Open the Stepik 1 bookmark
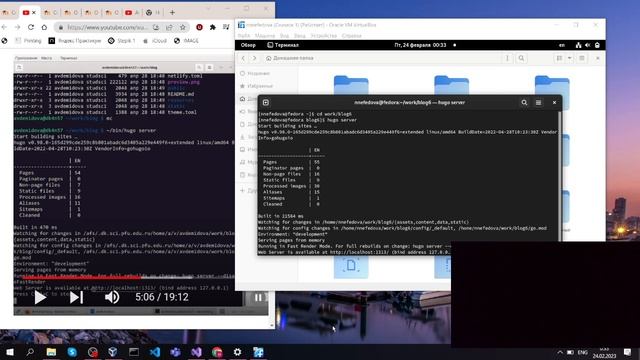The width and height of the screenshot is (640, 360). 122,41
